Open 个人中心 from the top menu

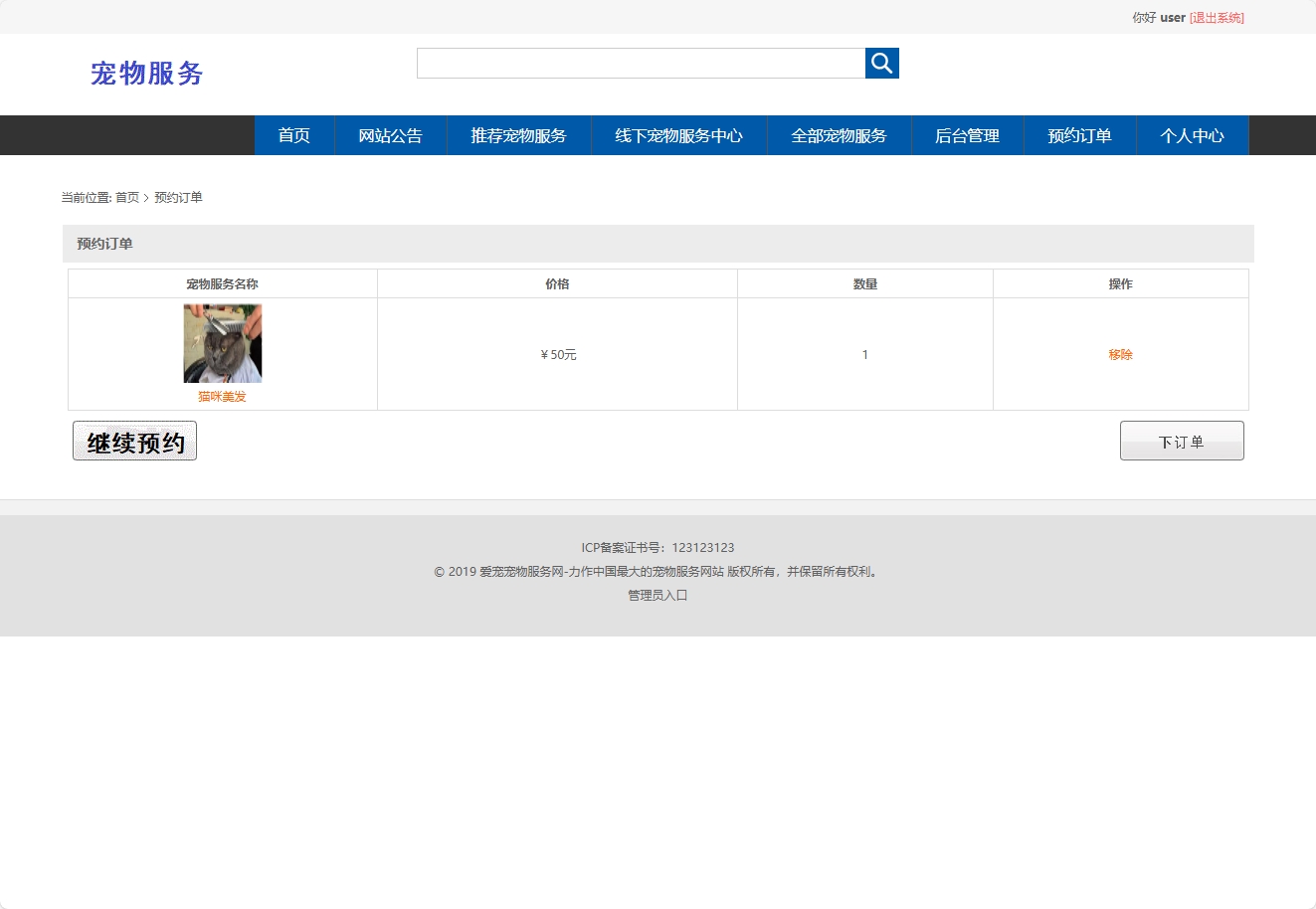click(x=1192, y=135)
